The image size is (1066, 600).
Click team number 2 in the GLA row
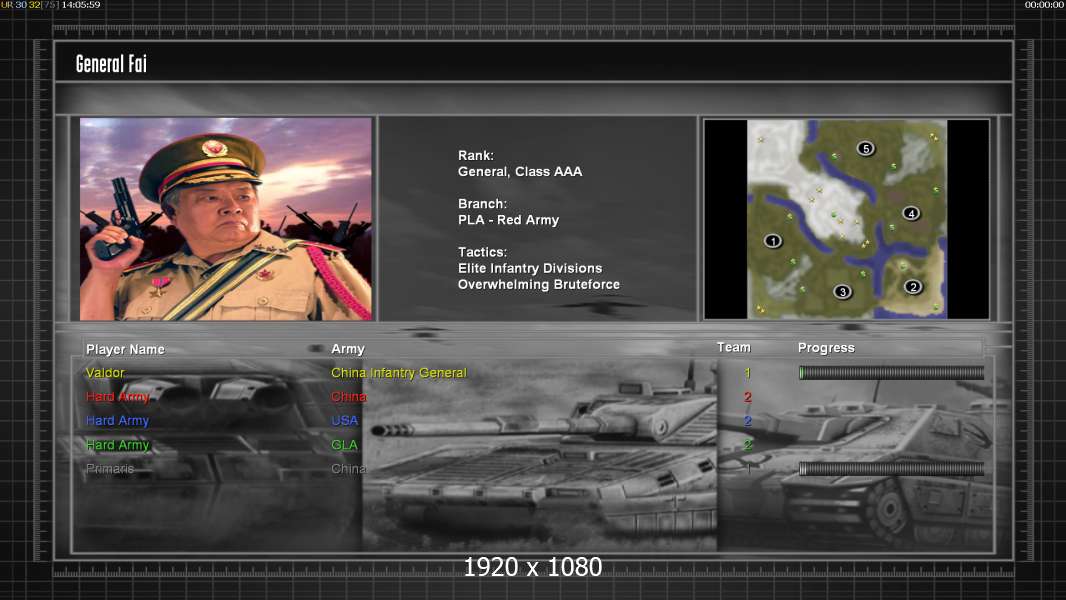click(x=747, y=445)
